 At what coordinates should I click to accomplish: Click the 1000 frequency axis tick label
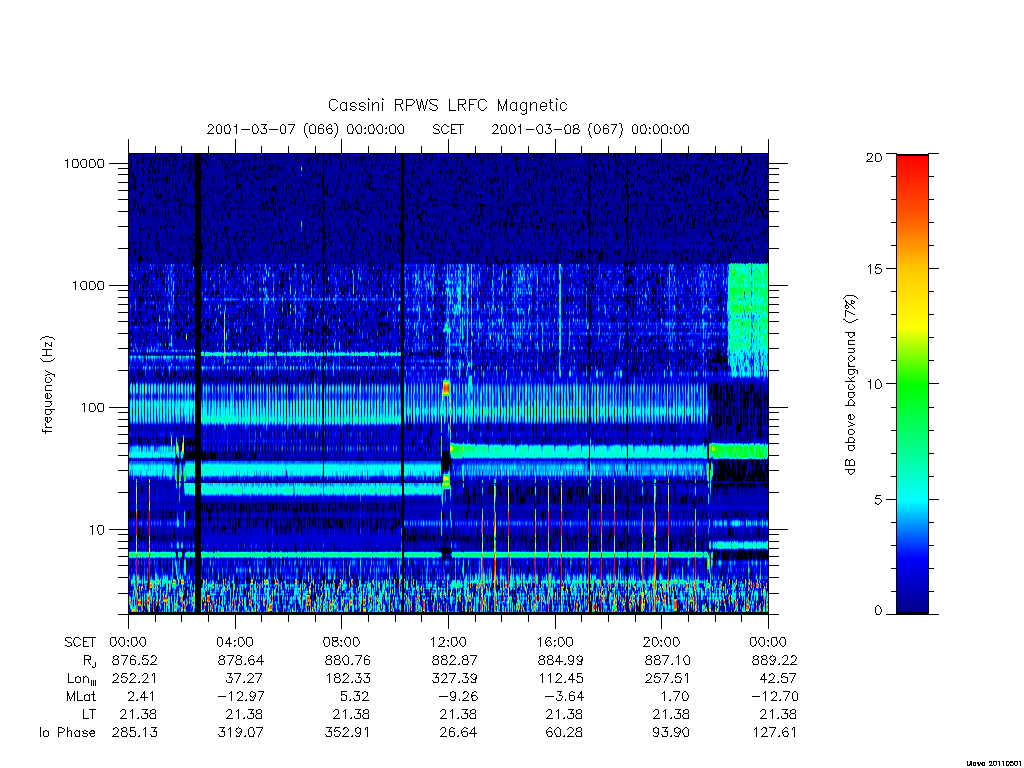[89, 285]
